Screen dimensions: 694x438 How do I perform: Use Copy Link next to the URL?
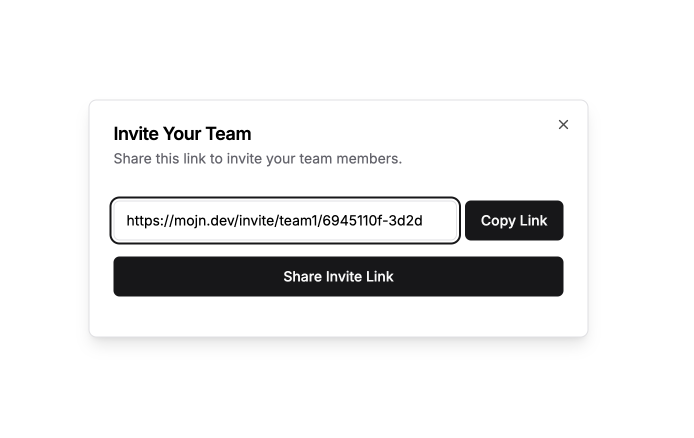tap(514, 220)
